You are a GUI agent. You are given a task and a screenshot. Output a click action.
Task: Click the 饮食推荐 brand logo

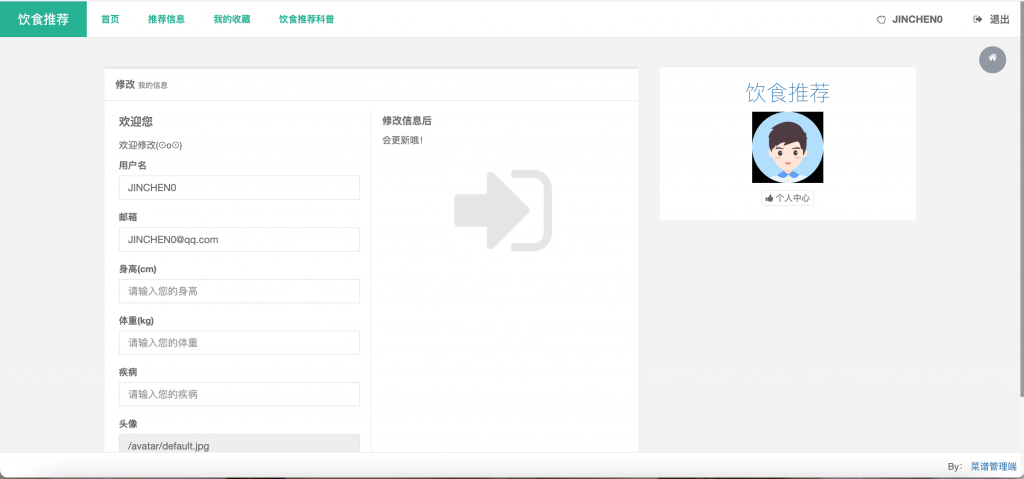[43, 19]
